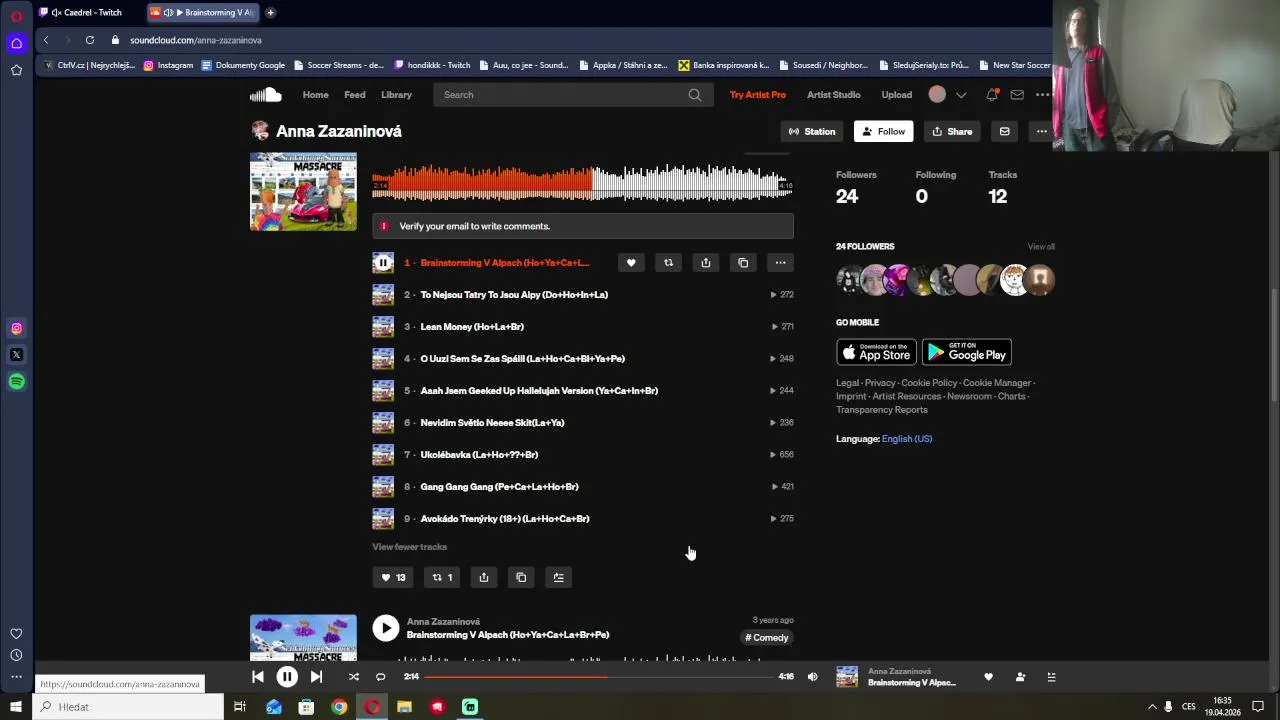Like the Brainstorming V Alpach track row
The image size is (1280, 720).
click(x=631, y=263)
